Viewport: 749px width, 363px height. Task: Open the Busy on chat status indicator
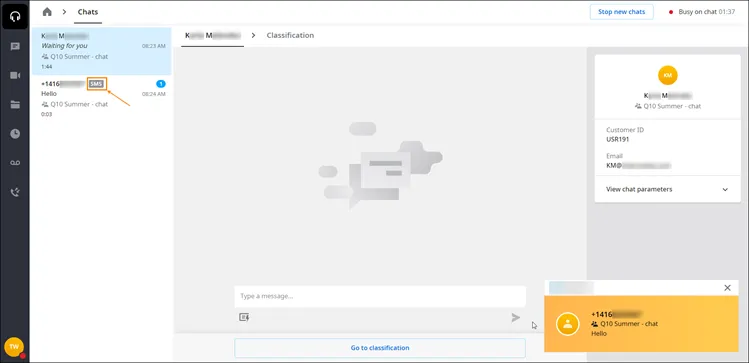[702, 12]
